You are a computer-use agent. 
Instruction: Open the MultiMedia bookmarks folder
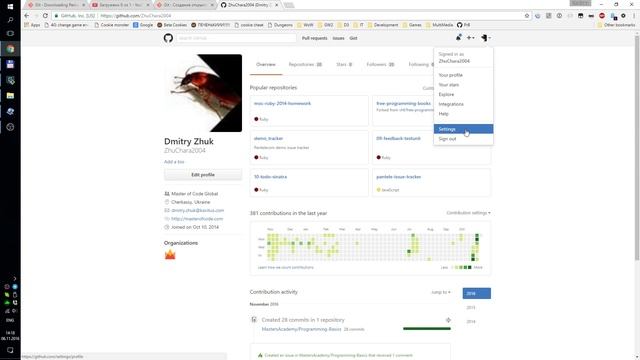coord(439,25)
